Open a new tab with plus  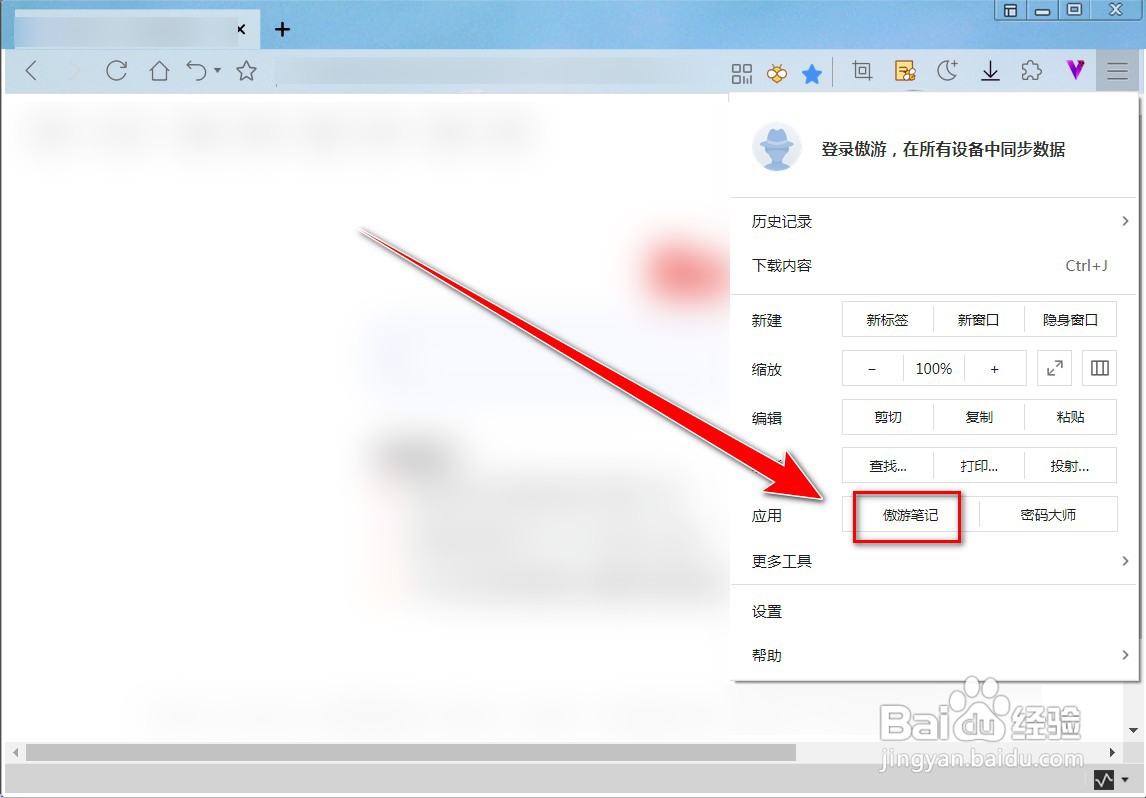click(282, 29)
